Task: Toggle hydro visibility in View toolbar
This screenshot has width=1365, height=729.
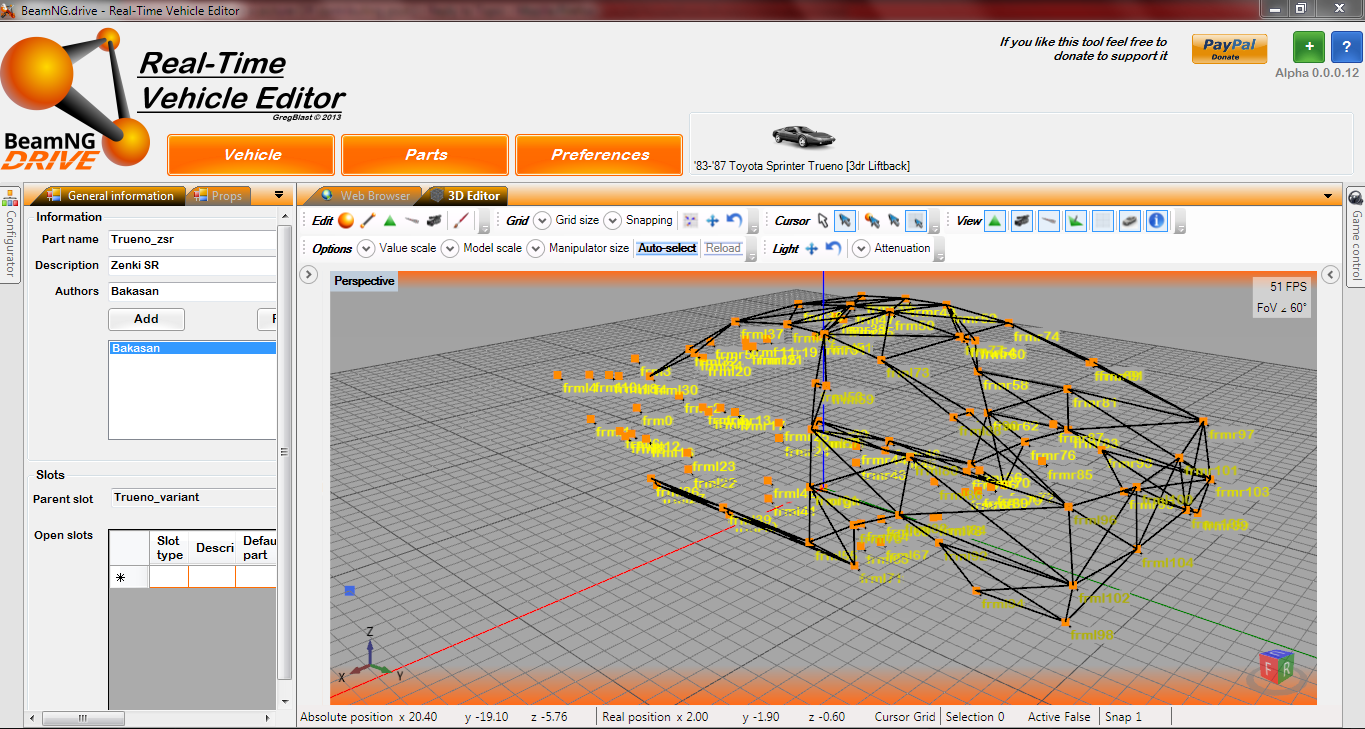Action: (x=1049, y=221)
